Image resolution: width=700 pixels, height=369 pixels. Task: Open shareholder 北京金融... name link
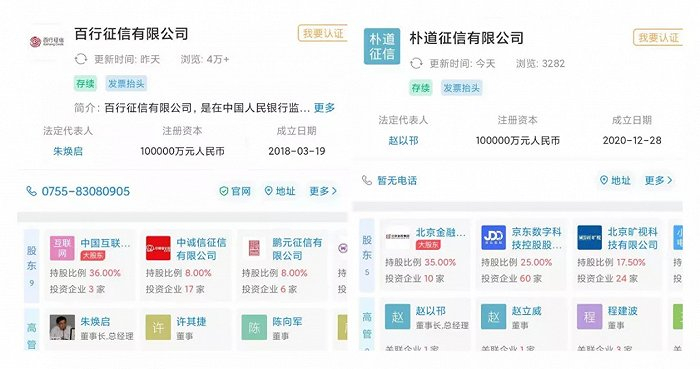tap(441, 232)
